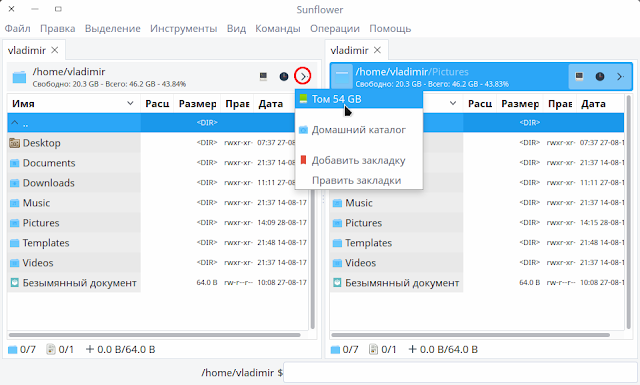The width and height of the screenshot is (640, 385).
Task: Open history clock icon in left panel
Action: [x=284, y=76]
